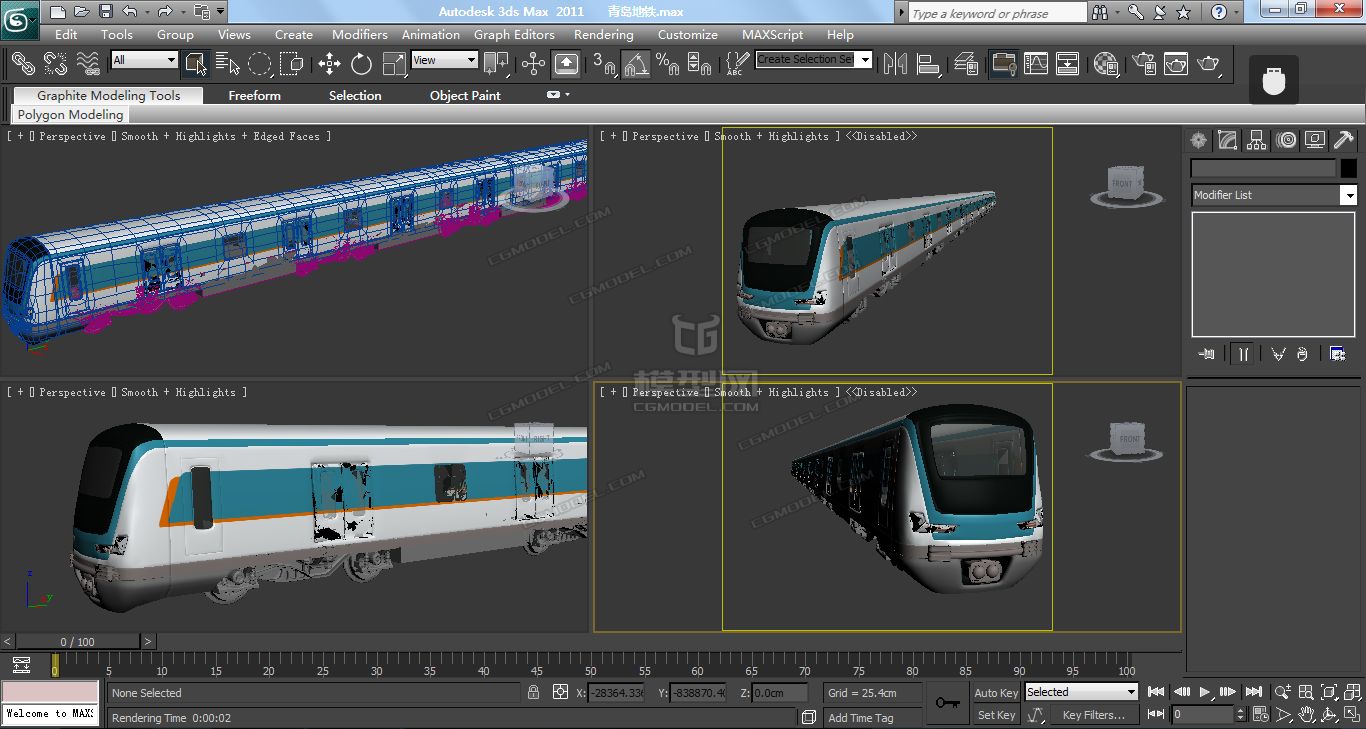The width and height of the screenshot is (1366, 729).
Task: Click the Mirror tool icon
Action: [x=895, y=64]
